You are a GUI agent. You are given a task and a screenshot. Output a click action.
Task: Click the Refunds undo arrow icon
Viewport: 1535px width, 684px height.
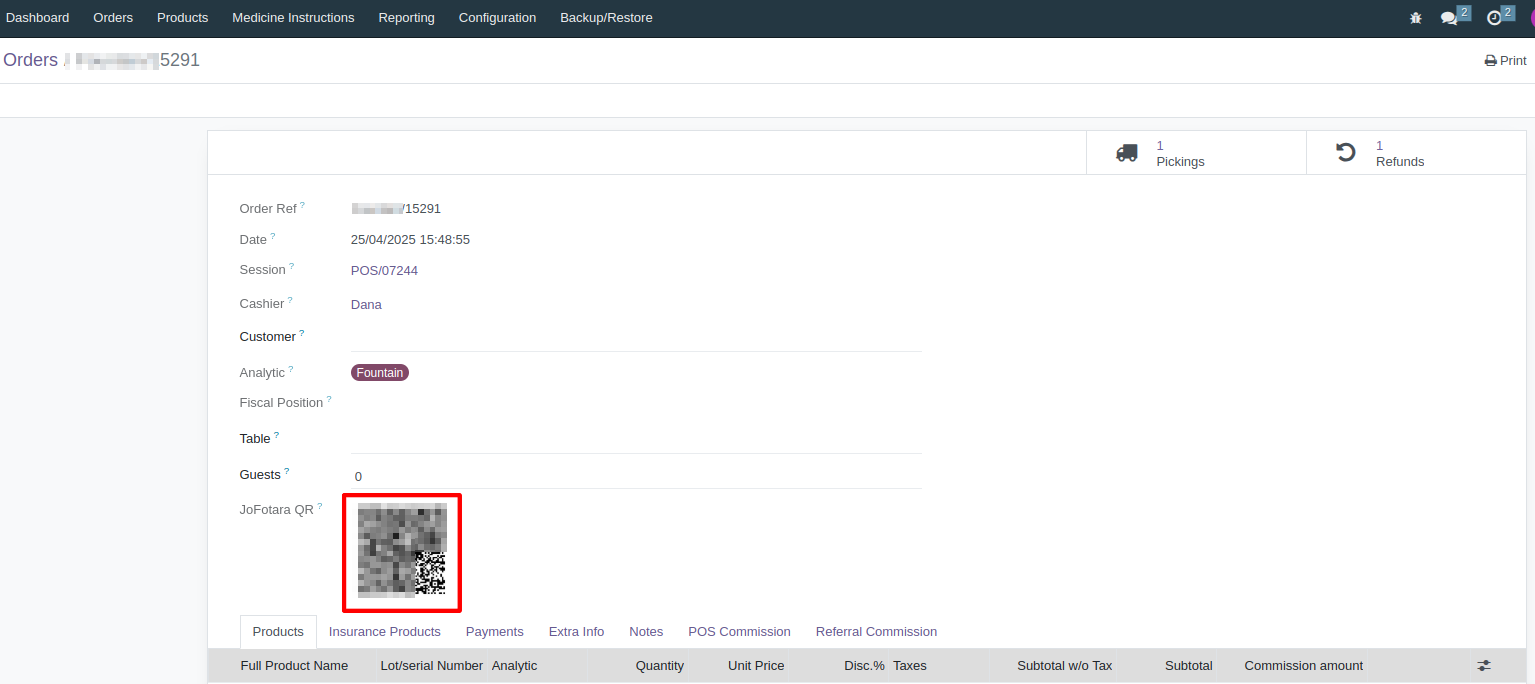(x=1346, y=153)
